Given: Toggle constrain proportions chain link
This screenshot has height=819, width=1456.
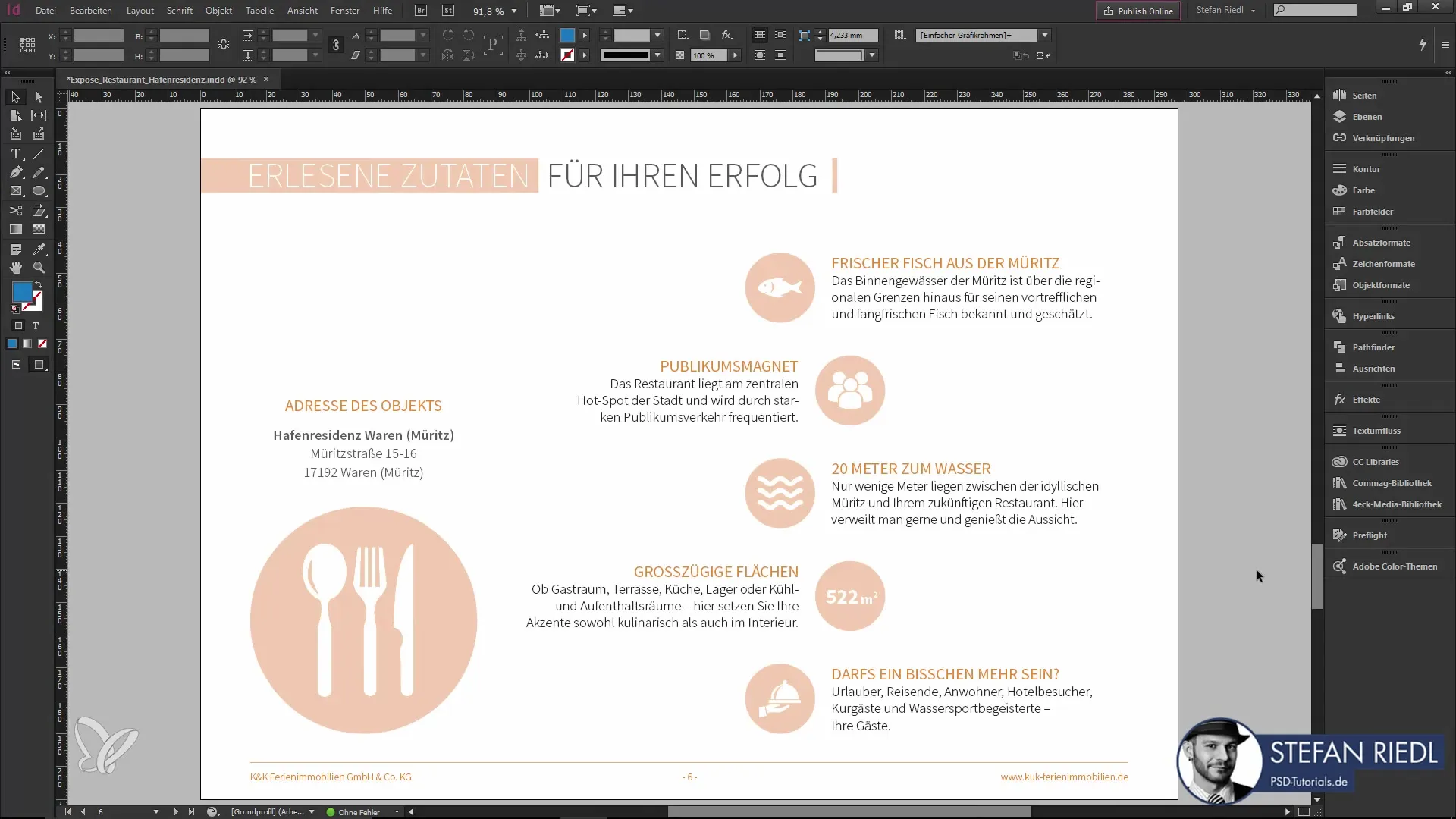Looking at the screenshot, I should pos(335,45).
